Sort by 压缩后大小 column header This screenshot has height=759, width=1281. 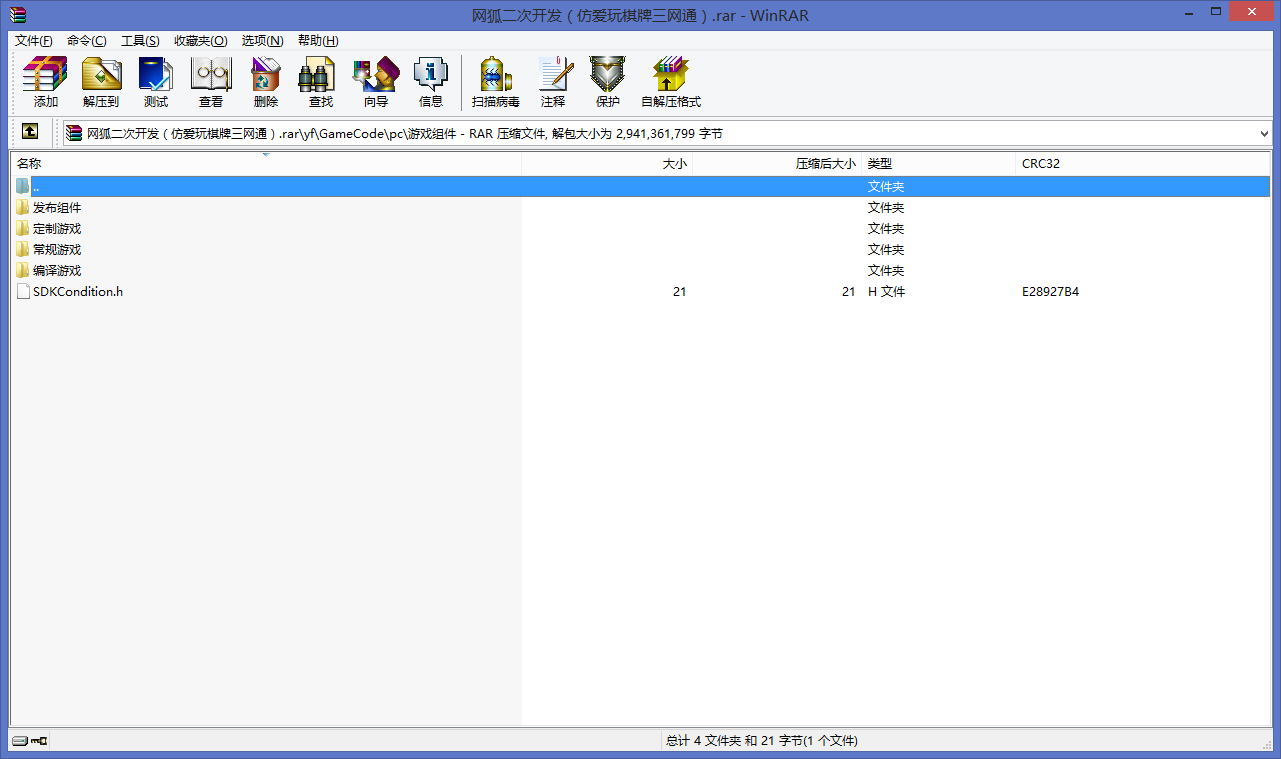tap(825, 163)
